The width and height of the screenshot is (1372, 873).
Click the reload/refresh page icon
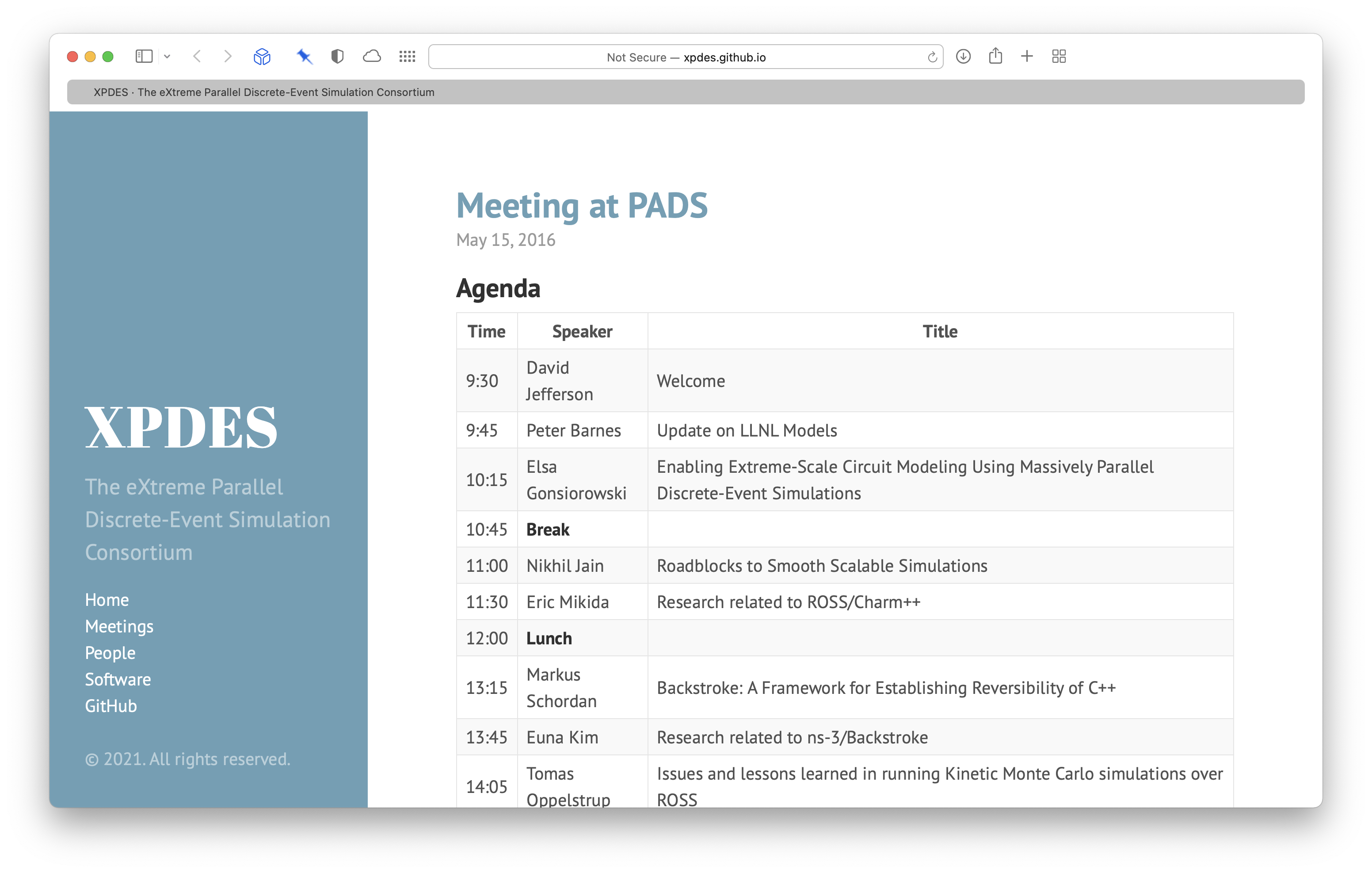coord(930,56)
